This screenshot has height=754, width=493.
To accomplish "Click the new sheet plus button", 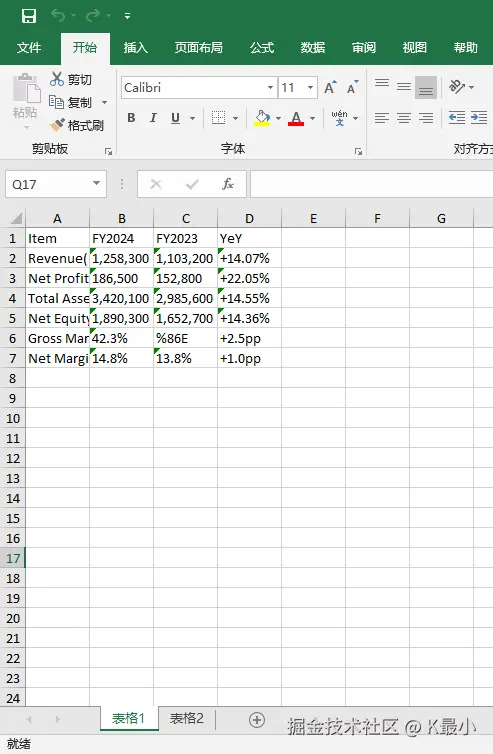I will point(257,720).
